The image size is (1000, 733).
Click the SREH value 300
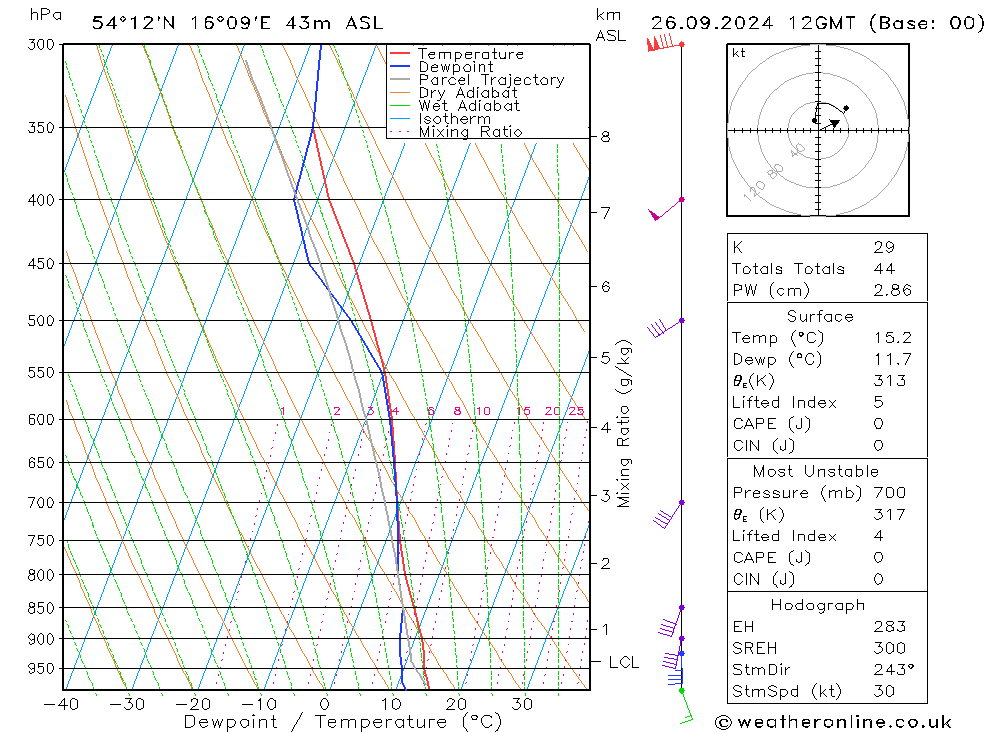tap(890, 648)
